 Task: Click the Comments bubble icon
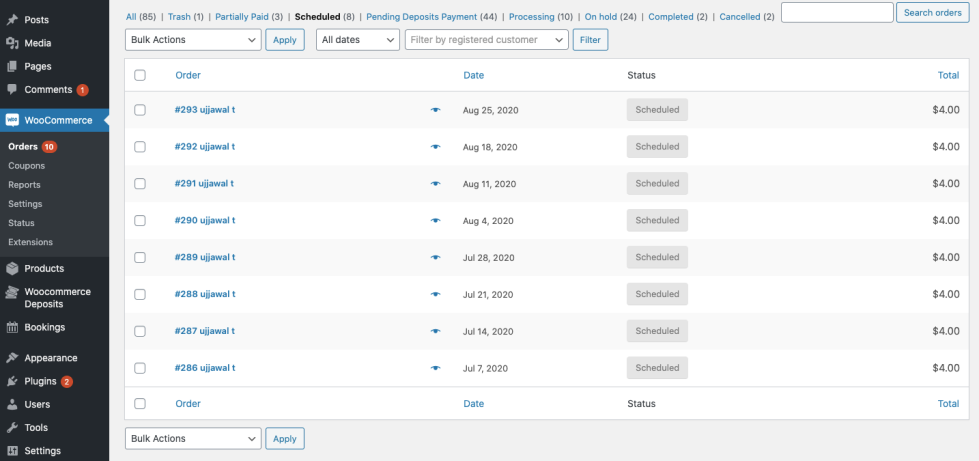(x=12, y=89)
